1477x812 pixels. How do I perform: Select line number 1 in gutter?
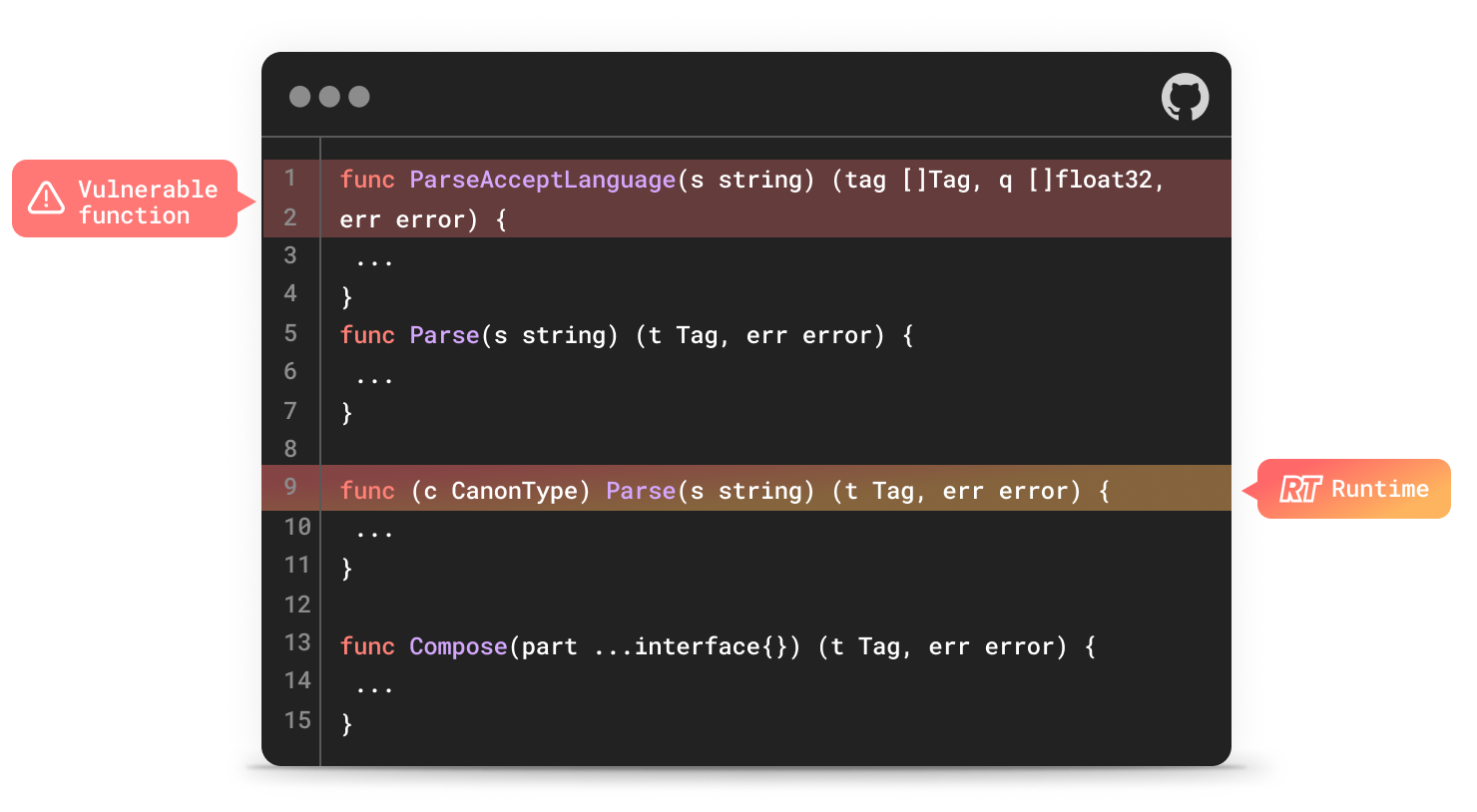tap(290, 179)
